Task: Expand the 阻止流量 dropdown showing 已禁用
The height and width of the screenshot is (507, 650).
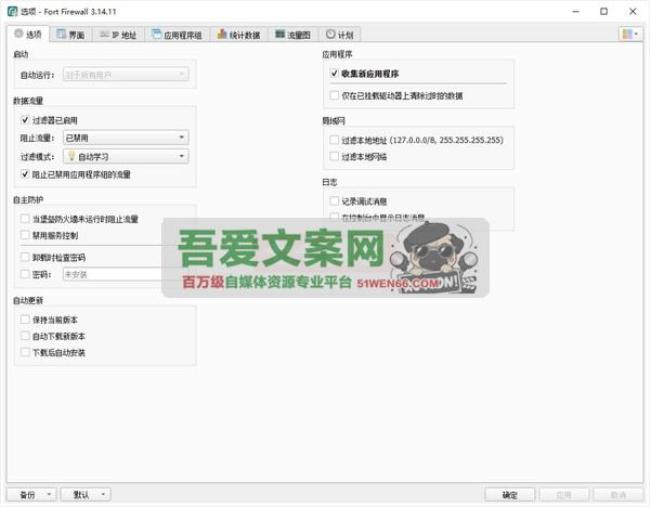Action: (x=125, y=137)
